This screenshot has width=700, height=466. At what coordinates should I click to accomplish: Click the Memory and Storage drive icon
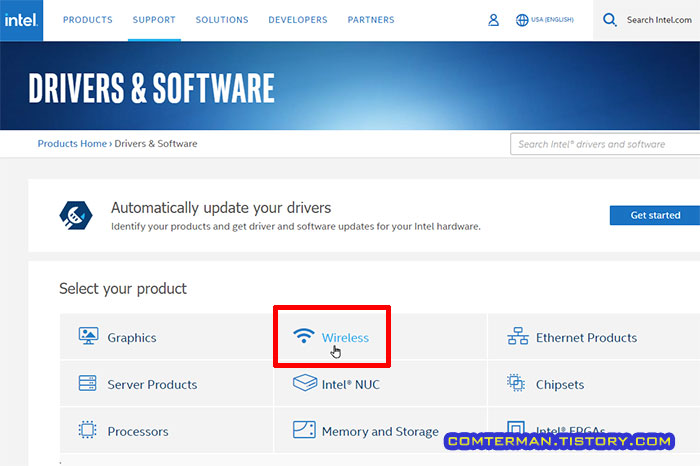pos(304,429)
